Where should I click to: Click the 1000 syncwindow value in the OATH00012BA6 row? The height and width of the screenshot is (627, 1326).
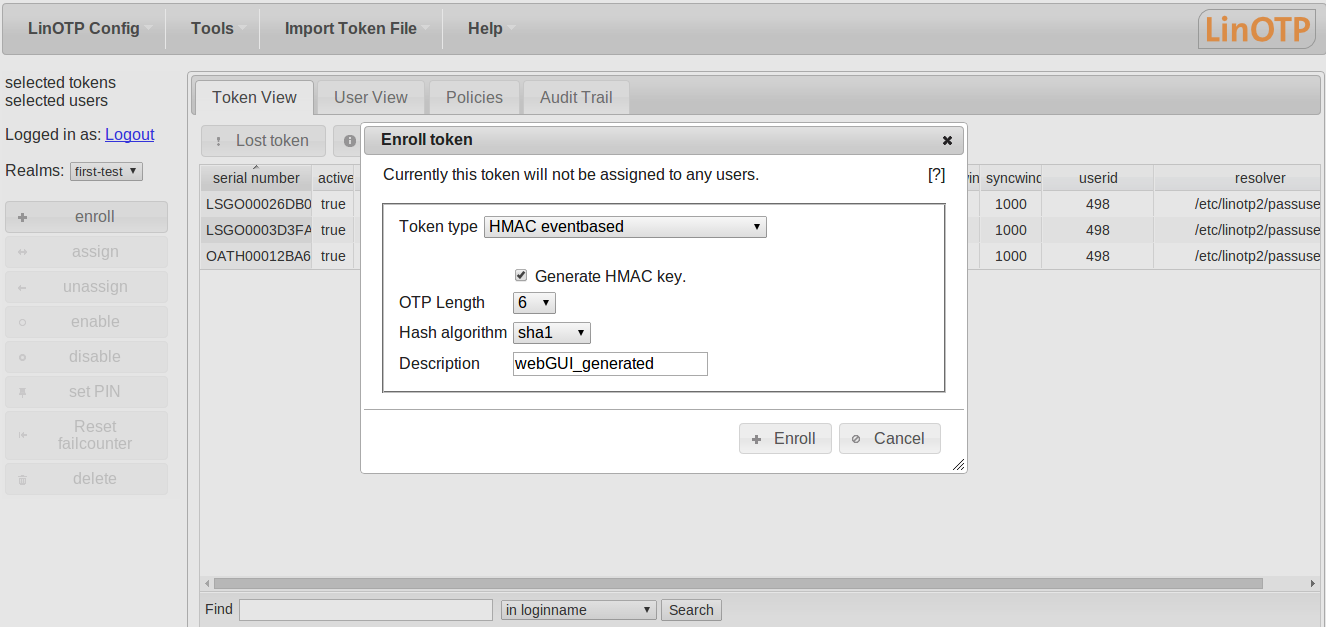point(1011,256)
